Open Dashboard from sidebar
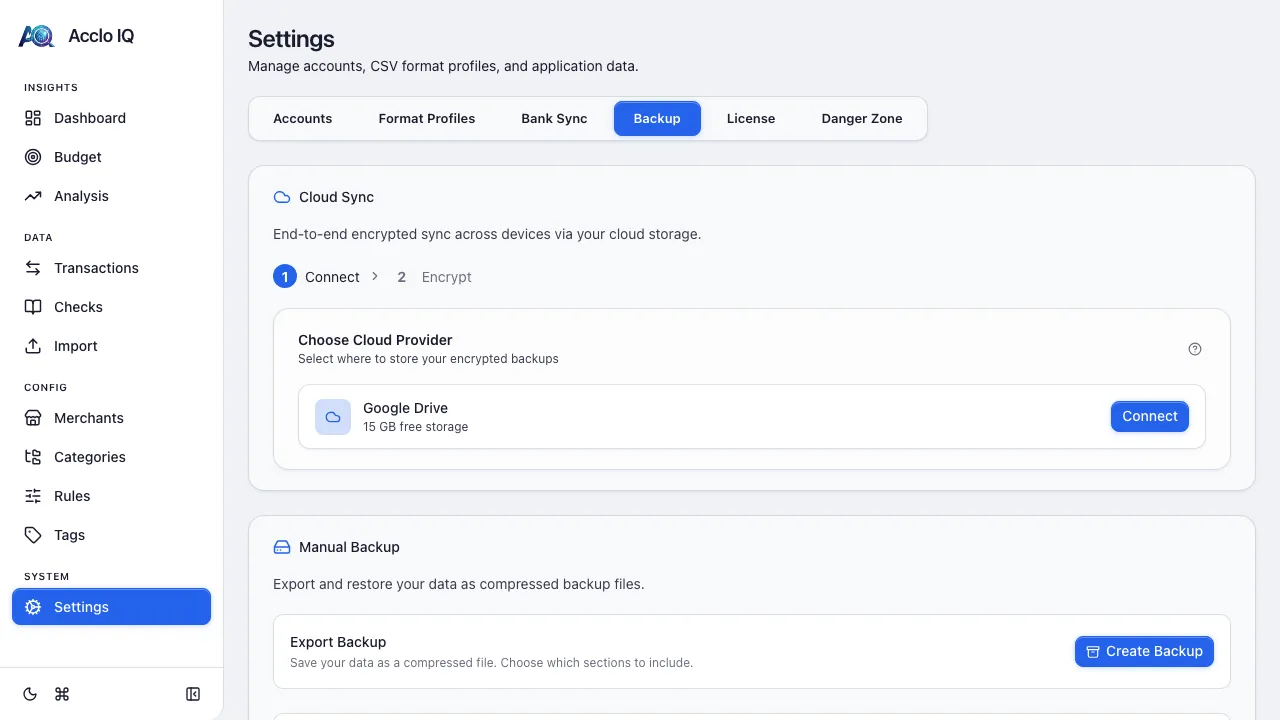1280x720 pixels. (x=111, y=118)
